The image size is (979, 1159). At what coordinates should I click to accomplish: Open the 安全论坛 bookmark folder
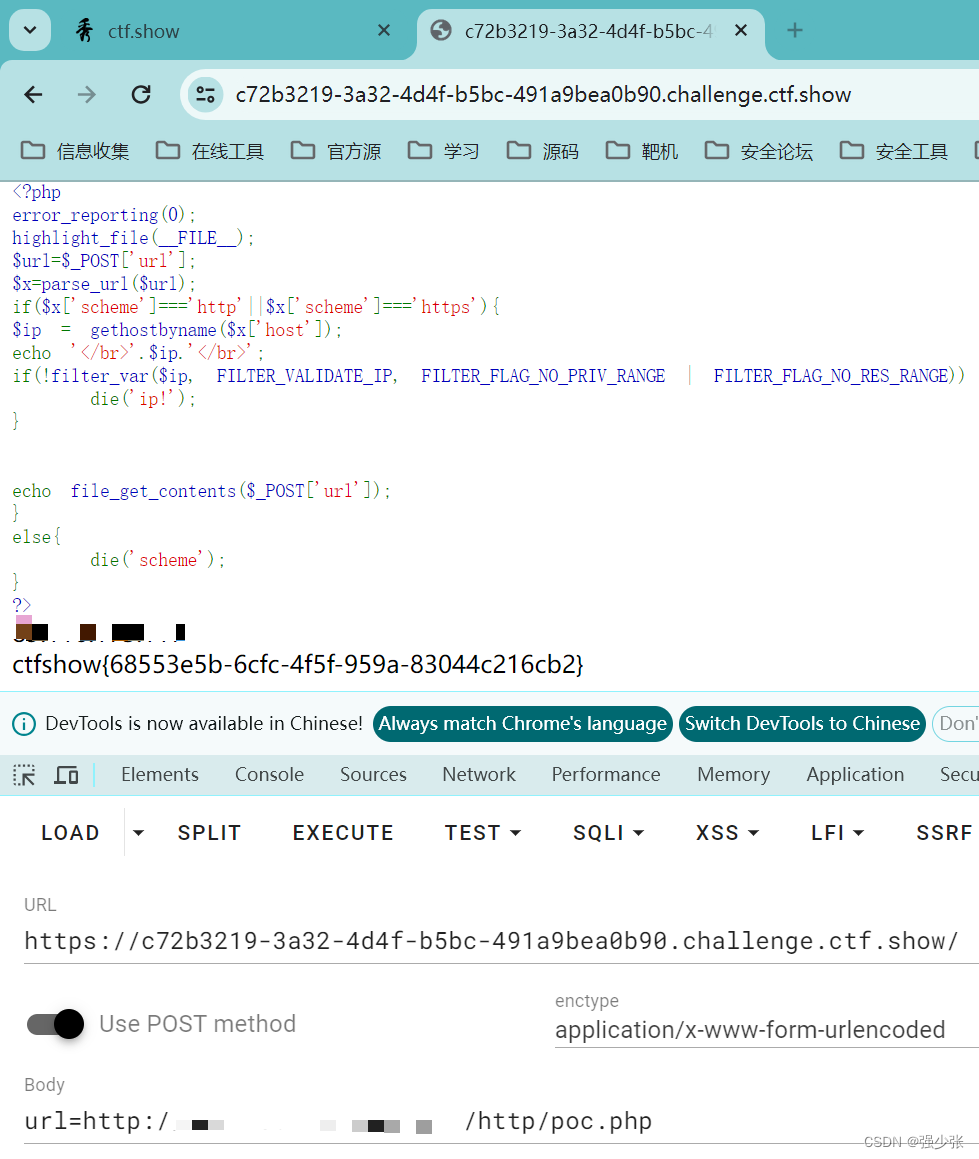coord(759,152)
